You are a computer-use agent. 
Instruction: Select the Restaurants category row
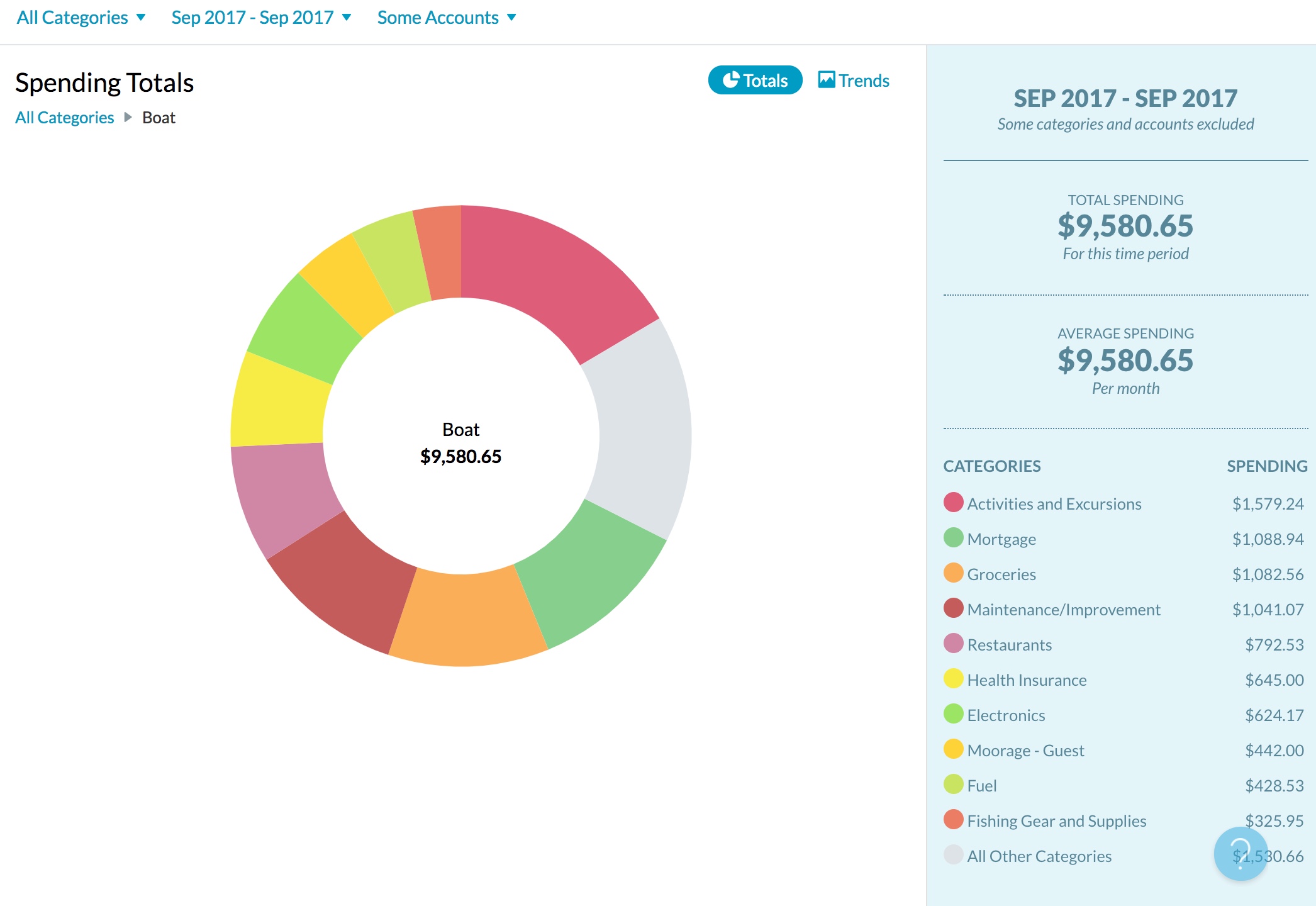[1009, 644]
